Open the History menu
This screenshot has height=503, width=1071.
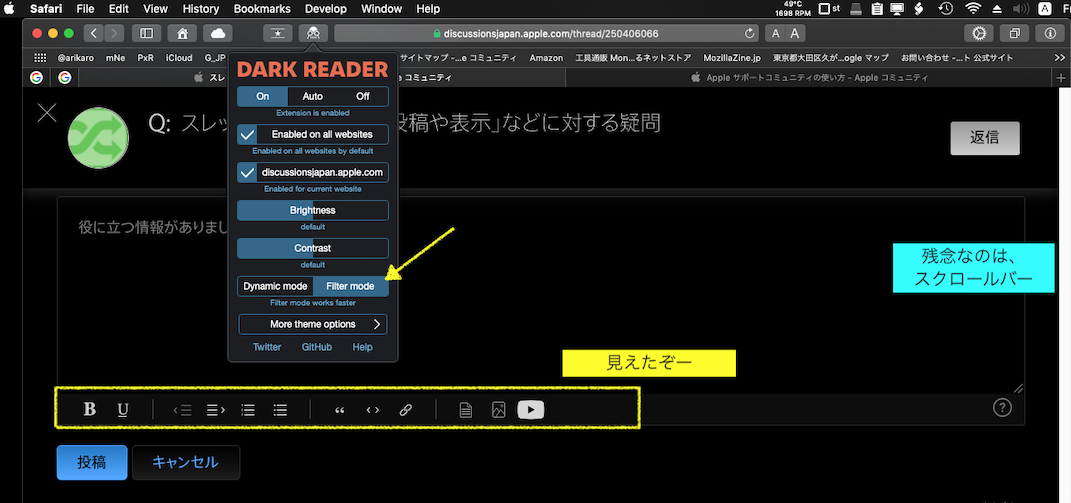pyautogui.click(x=201, y=9)
